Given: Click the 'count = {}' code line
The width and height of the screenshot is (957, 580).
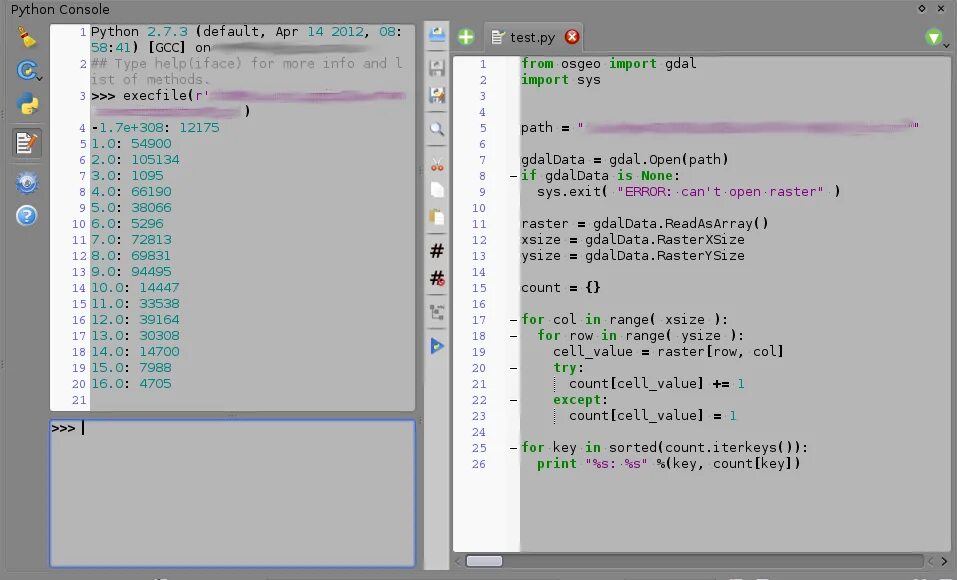Looking at the screenshot, I should click(x=560, y=288).
